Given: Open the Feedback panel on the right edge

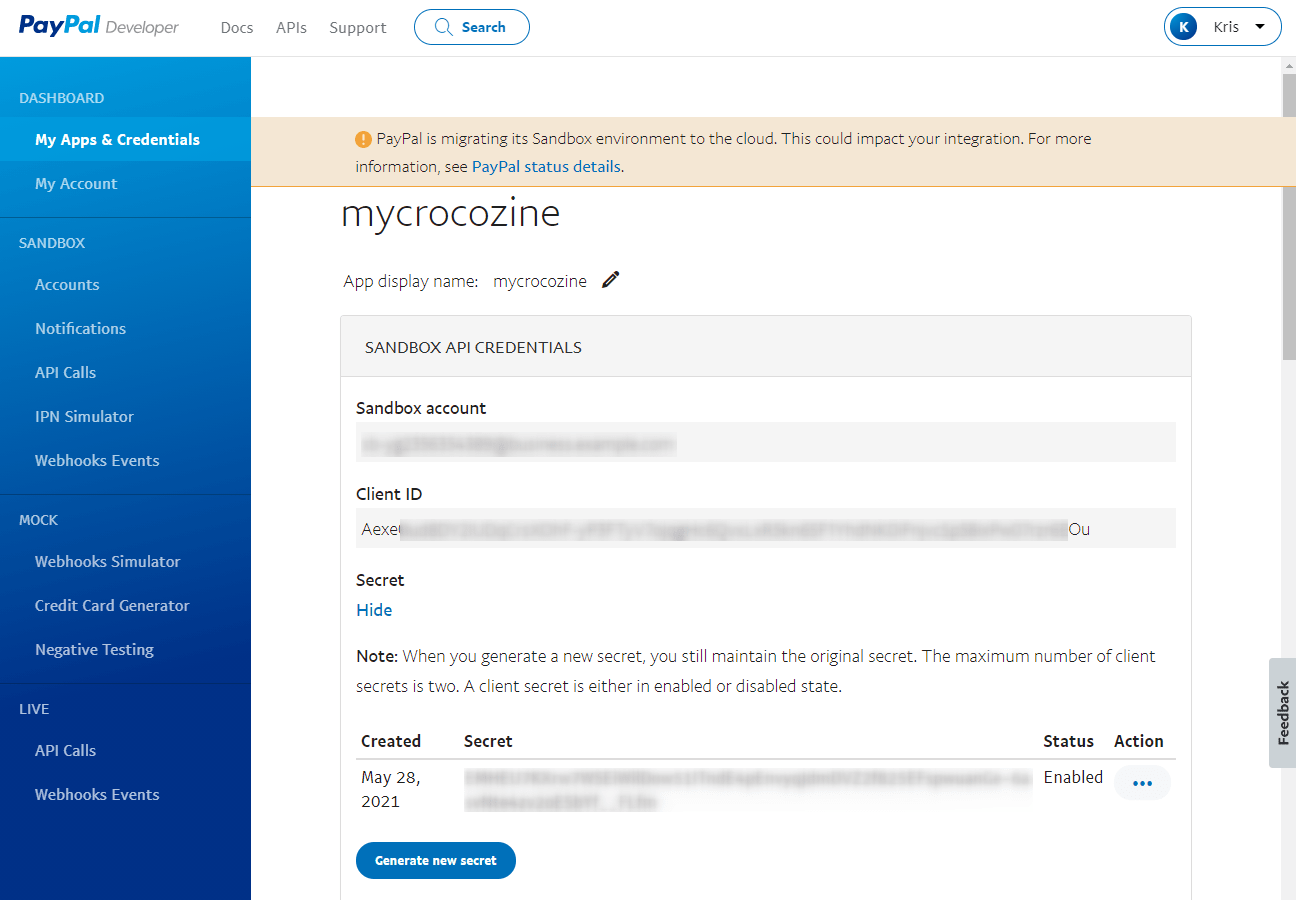Looking at the screenshot, I should point(1282,713).
